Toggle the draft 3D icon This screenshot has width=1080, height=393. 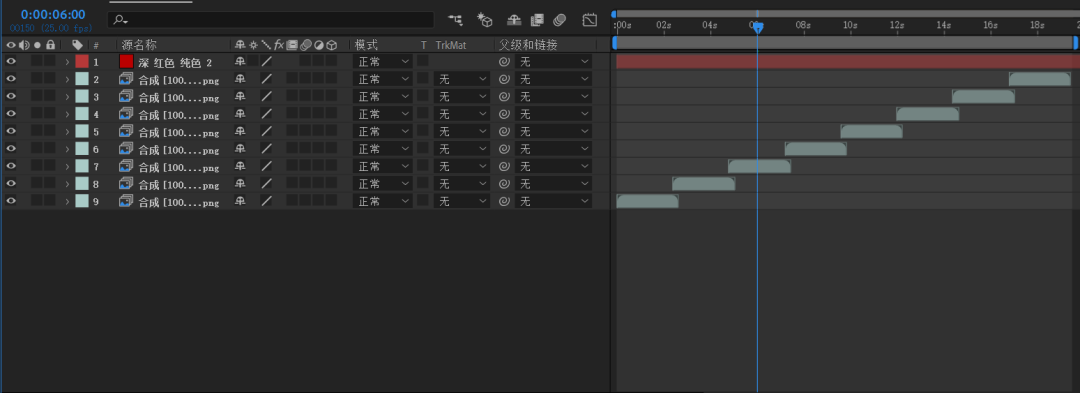[x=486, y=20]
